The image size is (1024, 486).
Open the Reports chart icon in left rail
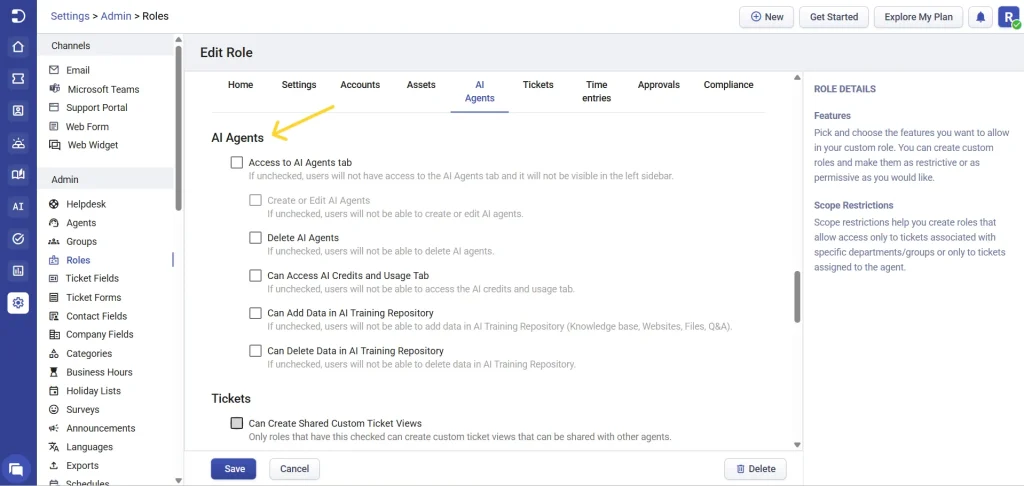tap(18, 270)
